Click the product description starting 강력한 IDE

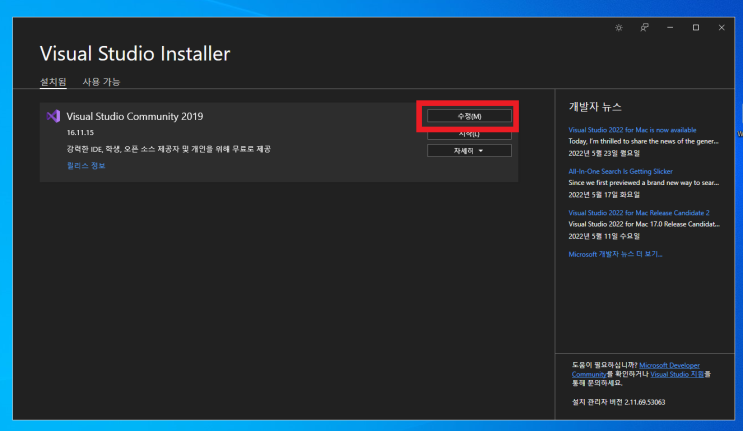coord(169,149)
